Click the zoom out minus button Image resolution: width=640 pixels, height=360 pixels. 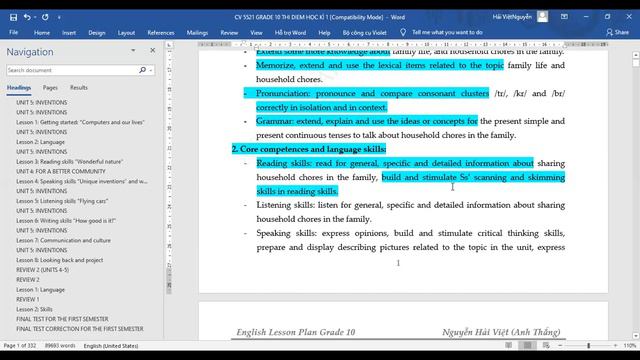pyautogui.click(x=560, y=346)
